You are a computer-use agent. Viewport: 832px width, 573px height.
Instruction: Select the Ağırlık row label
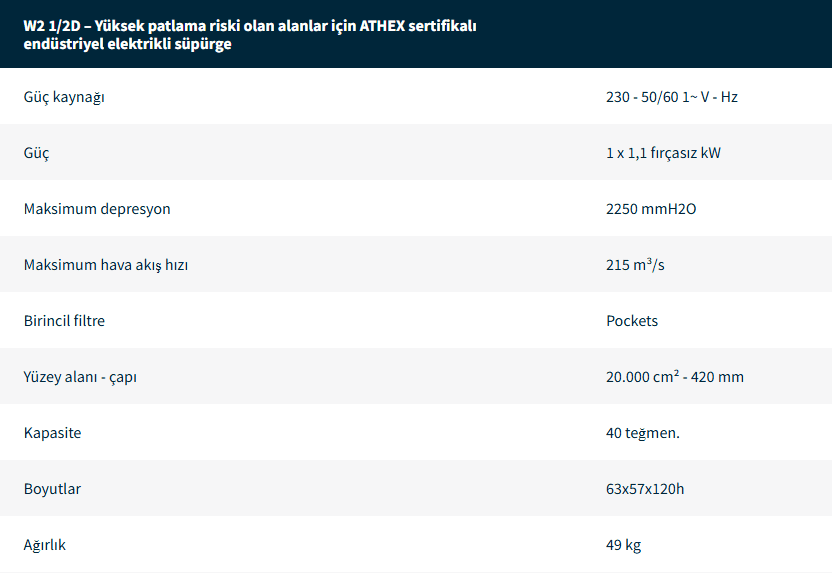click(45, 545)
